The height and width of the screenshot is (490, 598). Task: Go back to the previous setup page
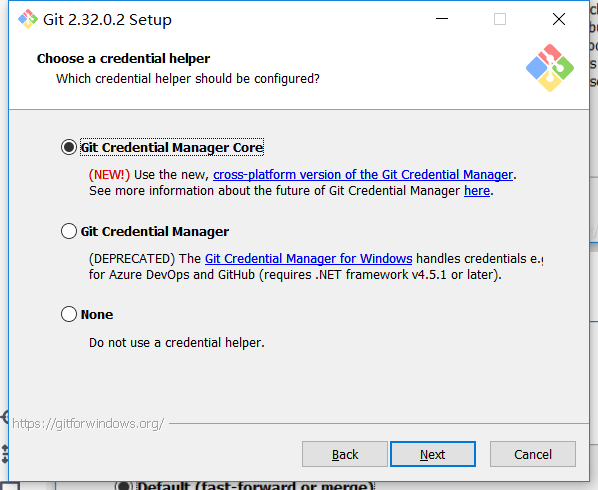click(x=345, y=454)
